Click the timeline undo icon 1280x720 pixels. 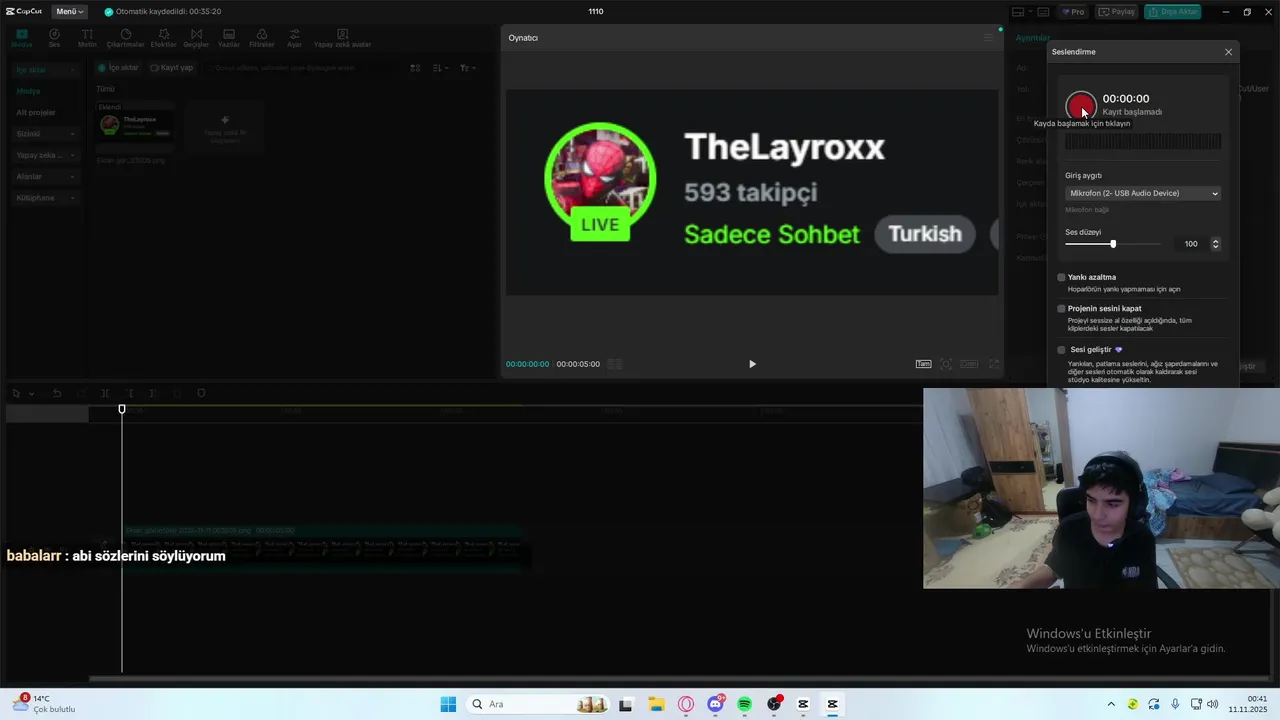pyautogui.click(x=57, y=394)
